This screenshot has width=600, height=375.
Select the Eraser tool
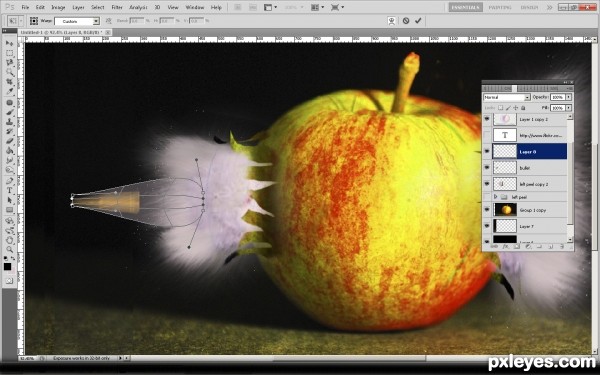[9, 141]
